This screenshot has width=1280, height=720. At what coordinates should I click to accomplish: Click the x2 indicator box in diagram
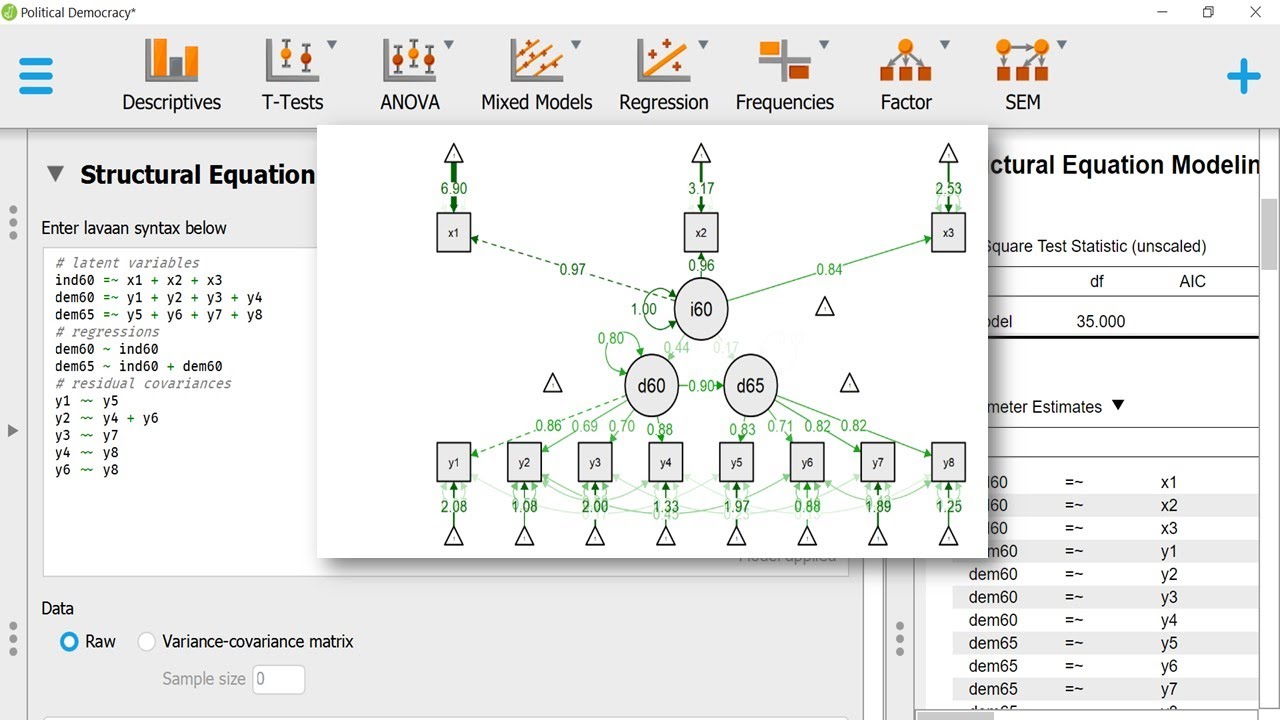tap(701, 233)
